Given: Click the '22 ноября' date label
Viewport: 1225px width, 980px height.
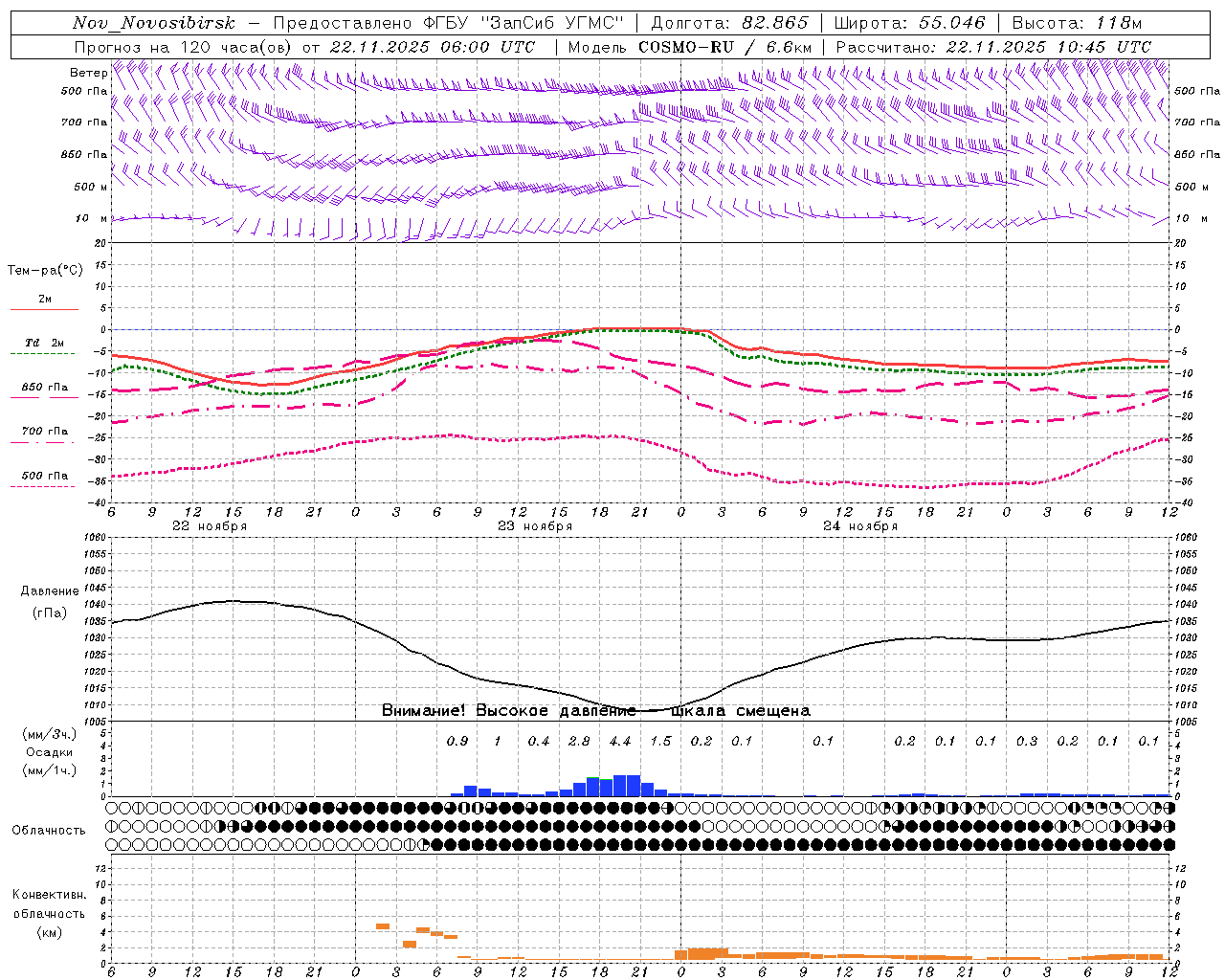Looking at the screenshot, I should coord(210,526).
